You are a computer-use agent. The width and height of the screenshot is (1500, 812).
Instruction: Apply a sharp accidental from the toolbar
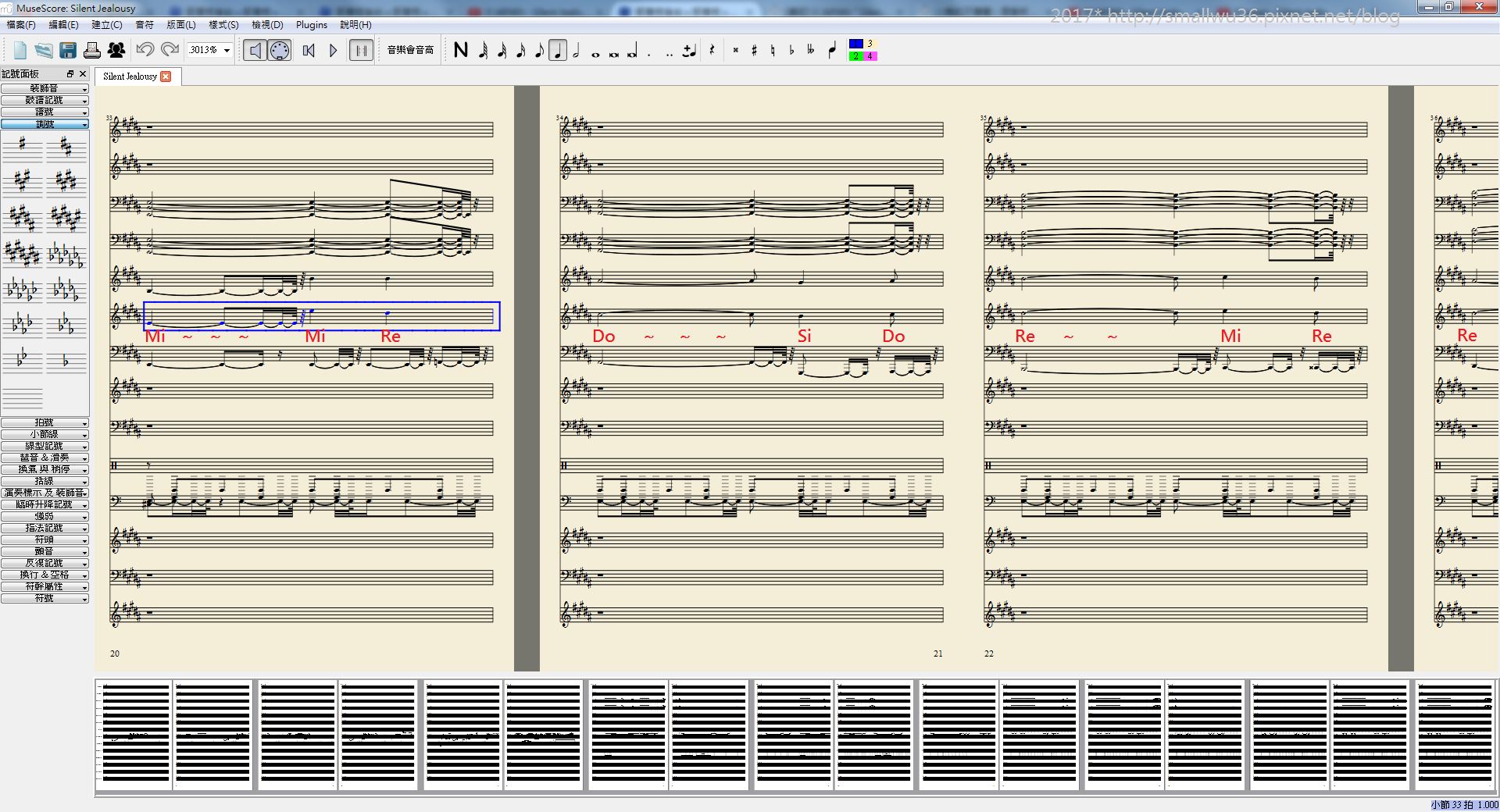coord(754,50)
